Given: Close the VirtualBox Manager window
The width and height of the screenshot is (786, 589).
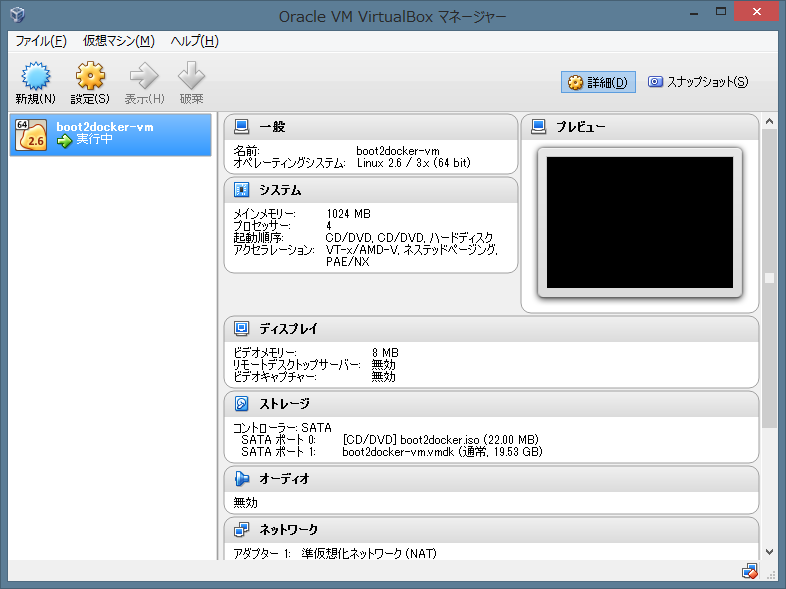Looking at the screenshot, I should tap(756, 12).
